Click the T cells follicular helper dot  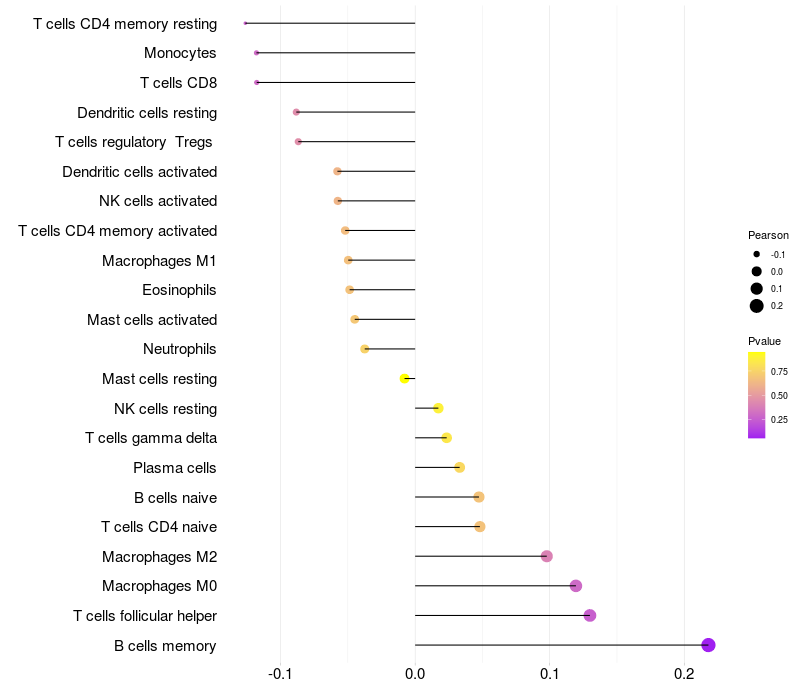(x=590, y=615)
